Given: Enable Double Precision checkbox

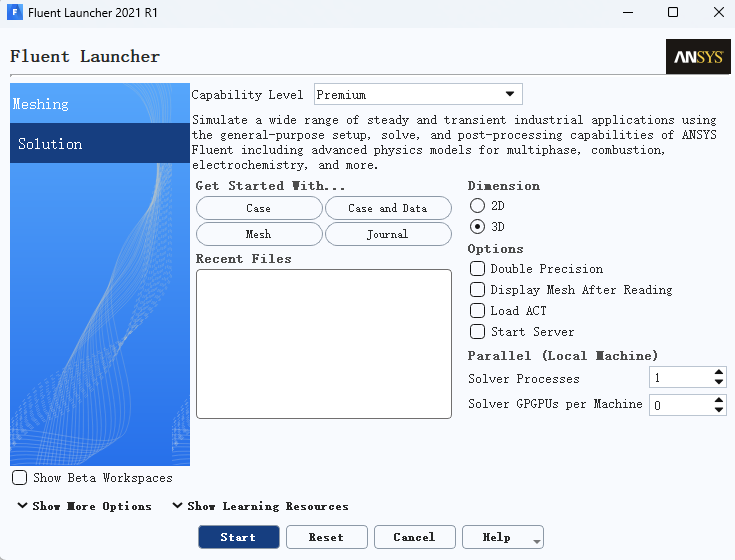Looking at the screenshot, I should point(477,269).
